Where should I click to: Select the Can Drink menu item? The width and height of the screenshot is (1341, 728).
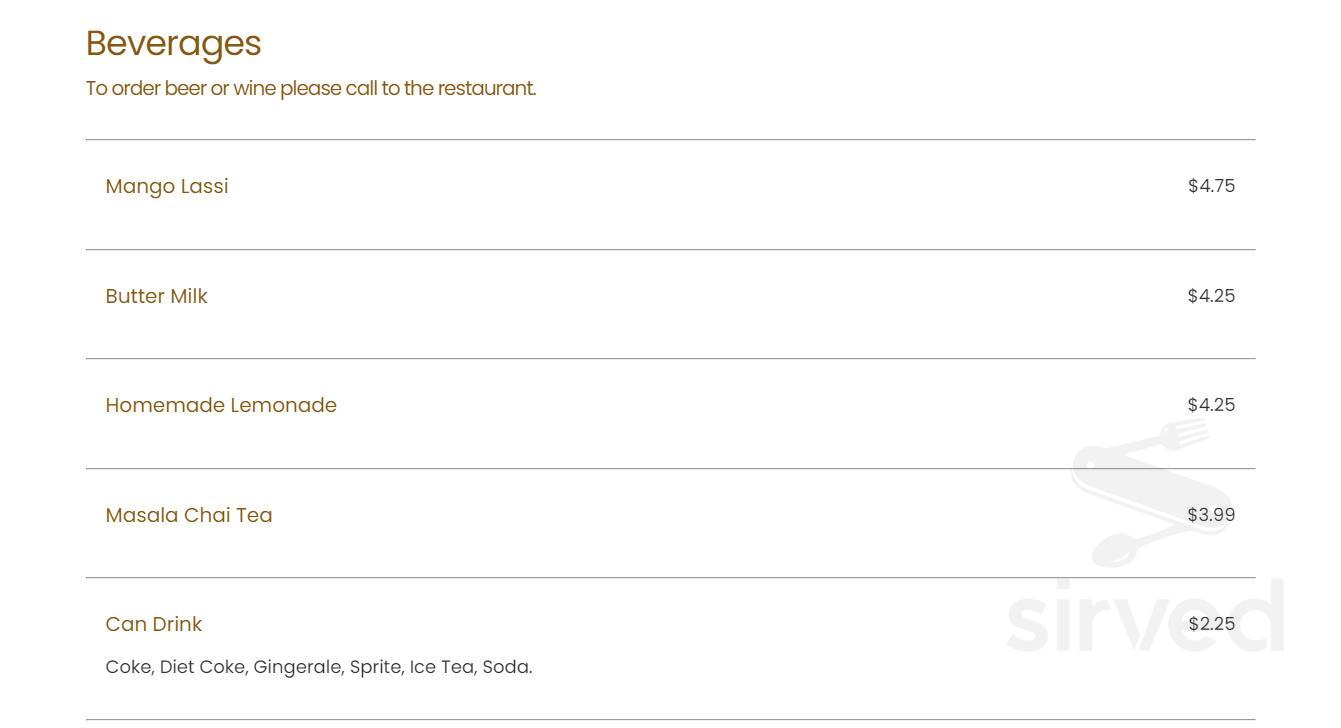tap(154, 624)
